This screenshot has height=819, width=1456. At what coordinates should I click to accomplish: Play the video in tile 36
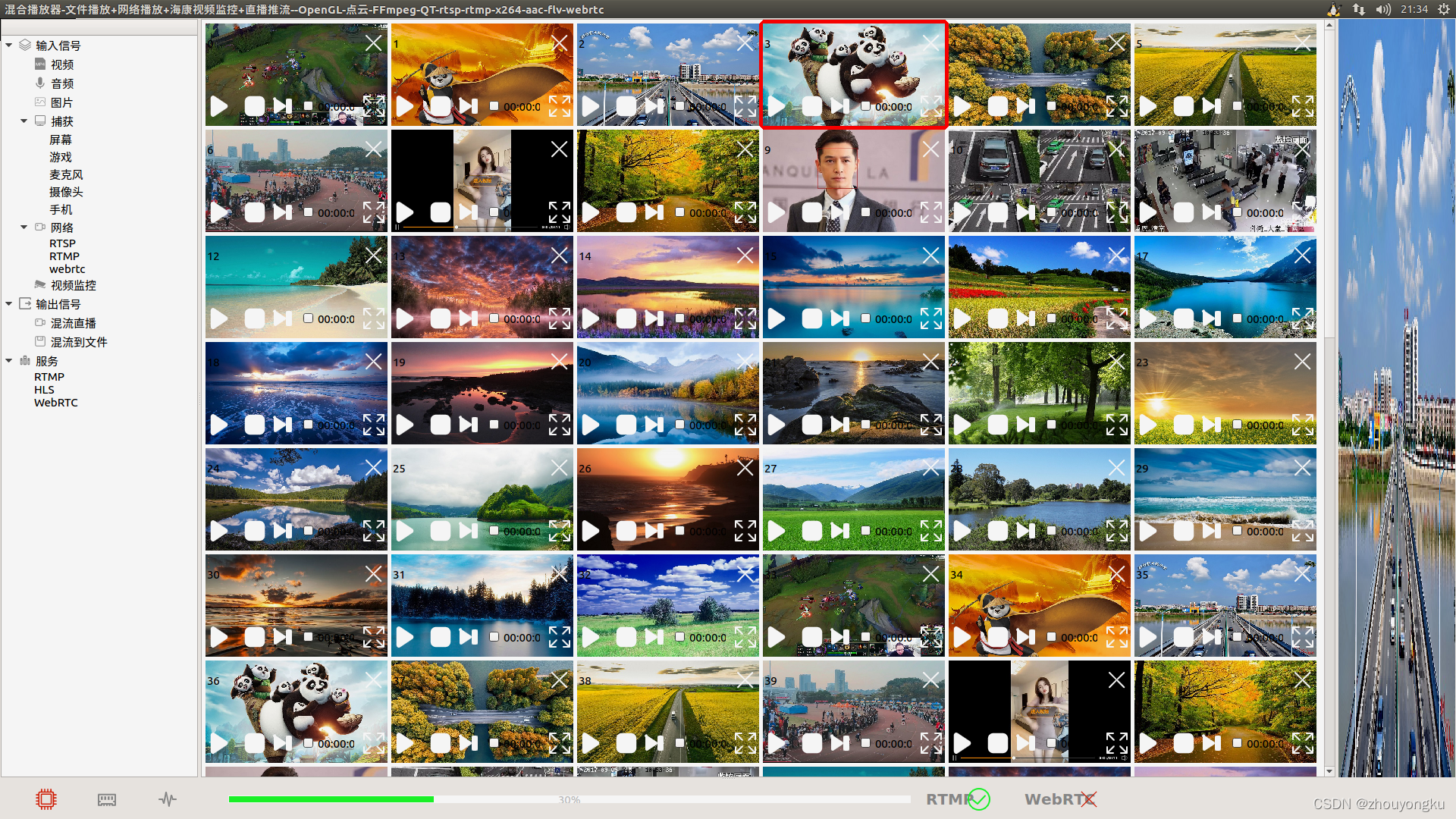[x=219, y=743]
